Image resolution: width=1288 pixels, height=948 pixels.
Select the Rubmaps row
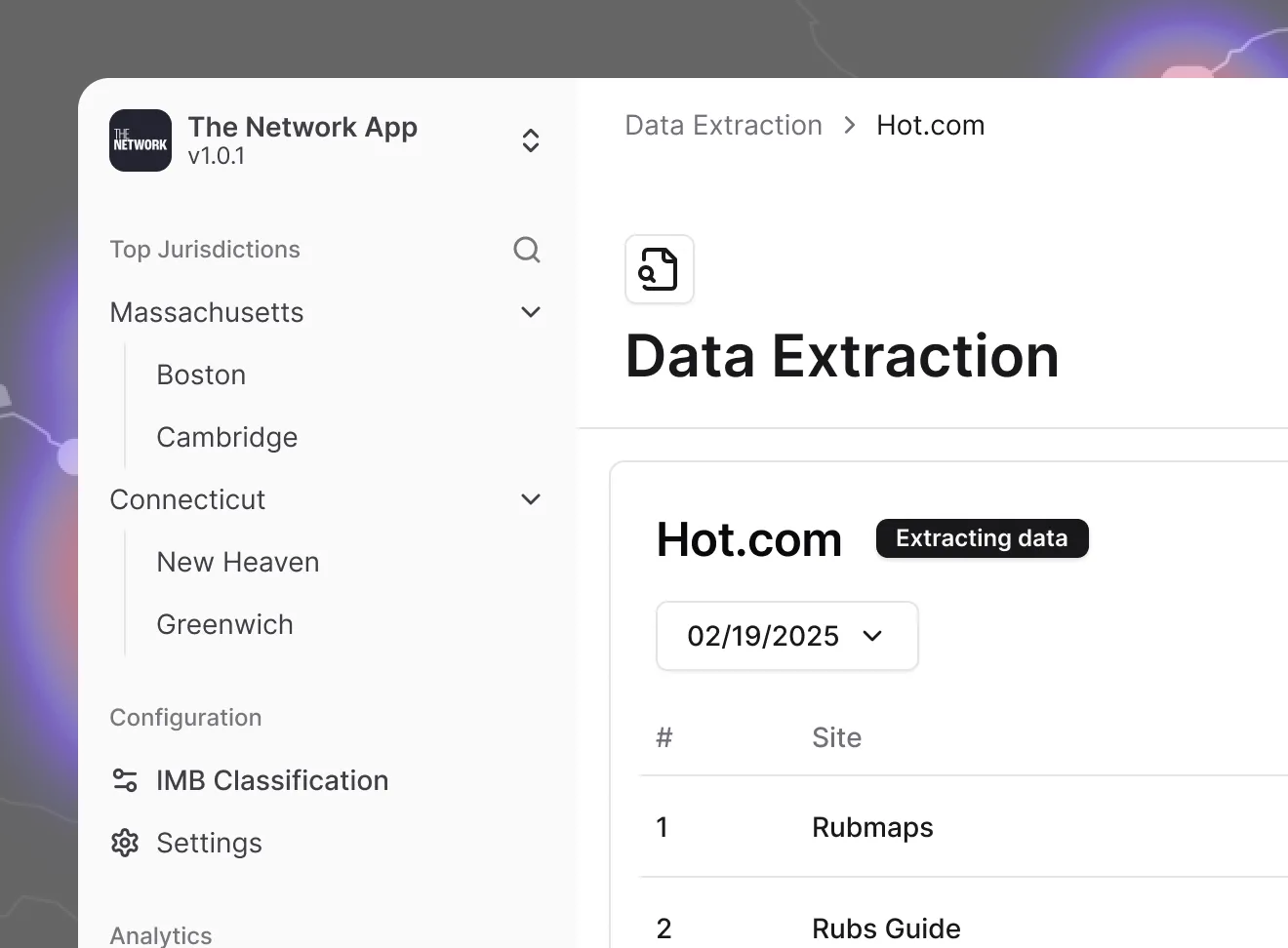coord(964,827)
